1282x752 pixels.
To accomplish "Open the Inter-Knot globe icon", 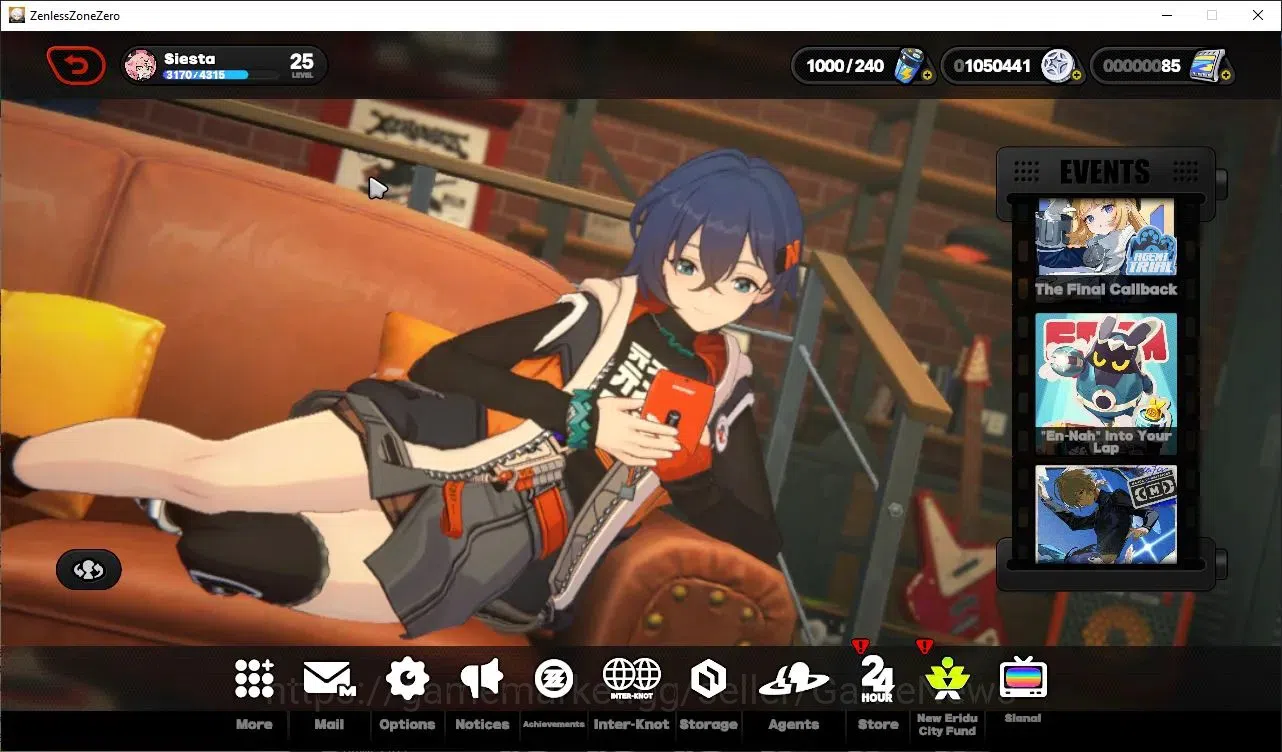I will pyautogui.click(x=632, y=677).
